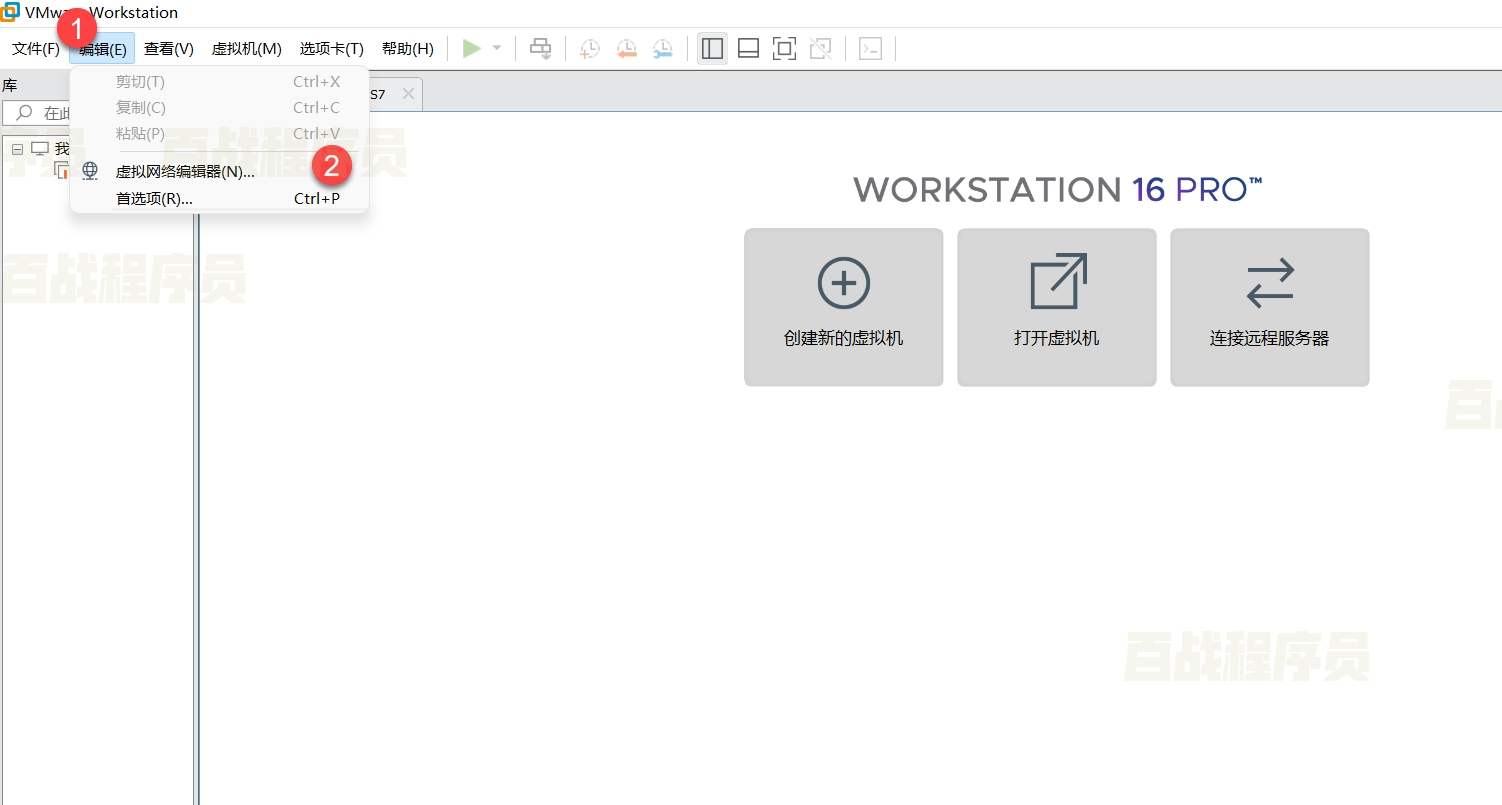Choose 虚拟网络编辑器(N)... from Edit menu
Viewport: 1502px width, 805px height.
(x=219, y=172)
